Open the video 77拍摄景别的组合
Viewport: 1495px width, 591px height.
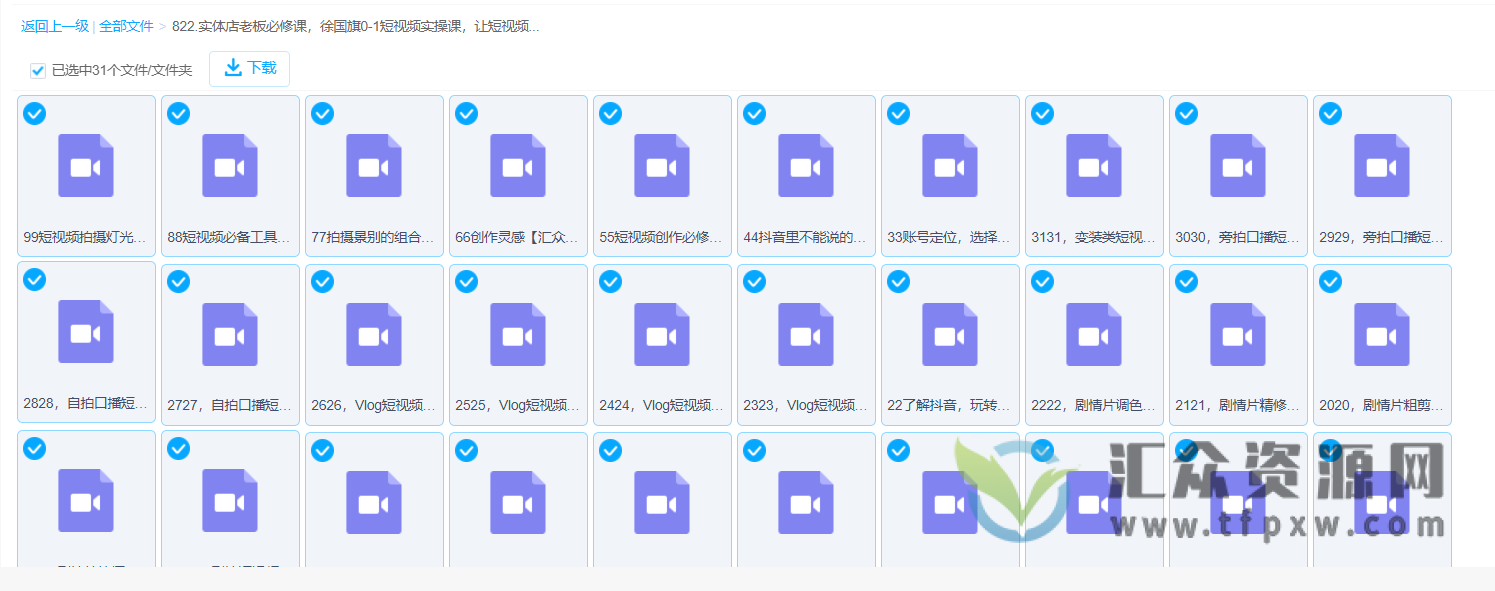374,165
